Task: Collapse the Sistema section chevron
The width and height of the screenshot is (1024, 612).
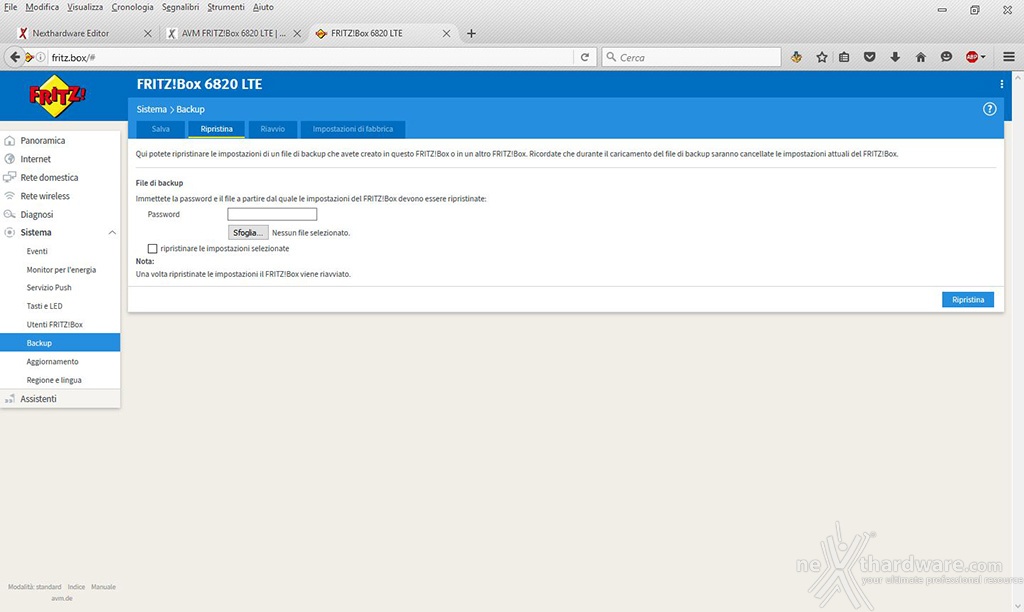Action: [x=112, y=233]
